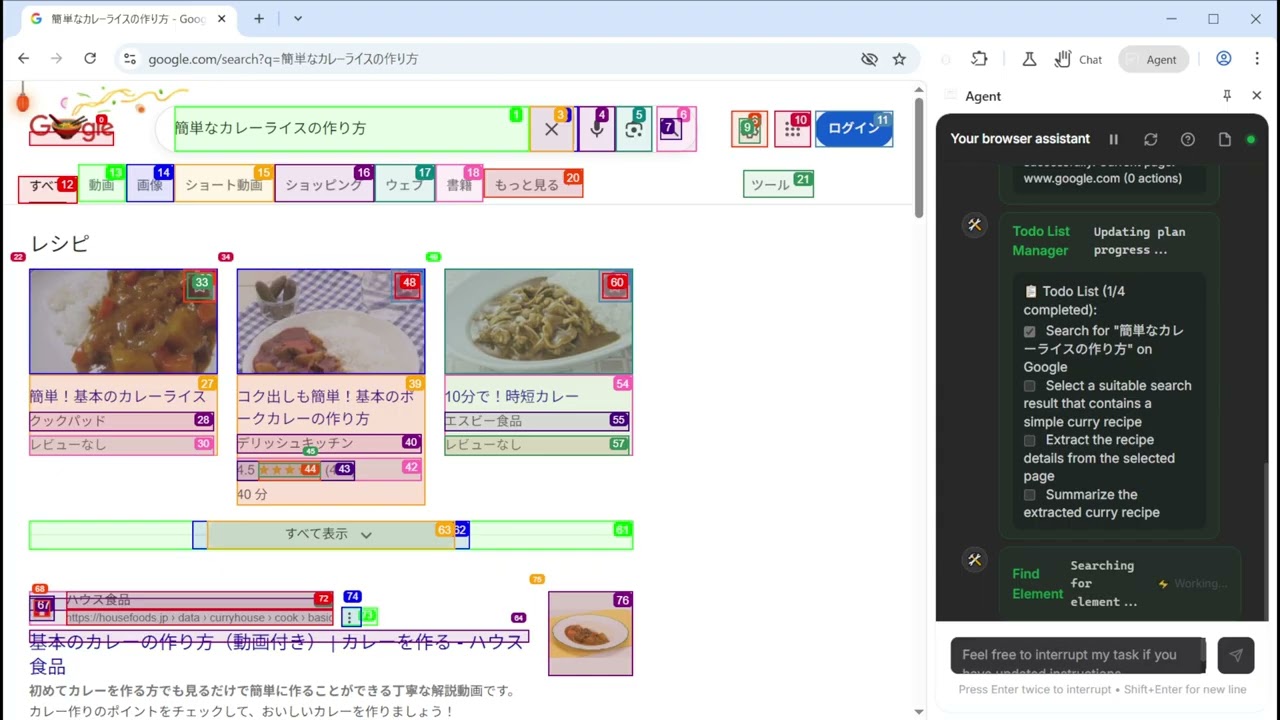The height and width of the screenshot is (720, 1280).
Task: Open the three-dot menu beside ハウス食品 result
Action: [351, 617]
